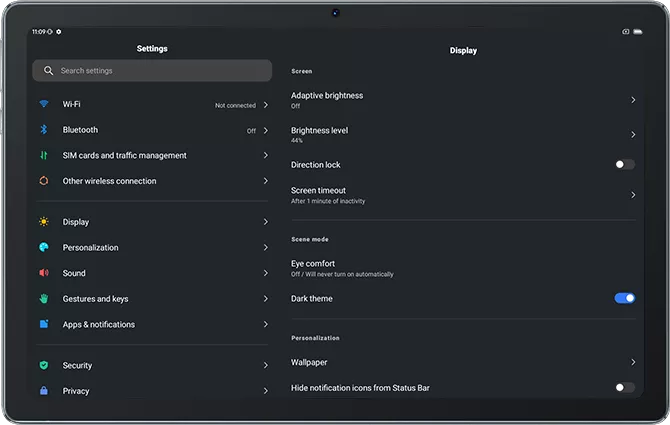Tap the SIM cards traffic management icon
Image resolution: width=670 pixels, height=425 pixels.
(x=44, y=156)
